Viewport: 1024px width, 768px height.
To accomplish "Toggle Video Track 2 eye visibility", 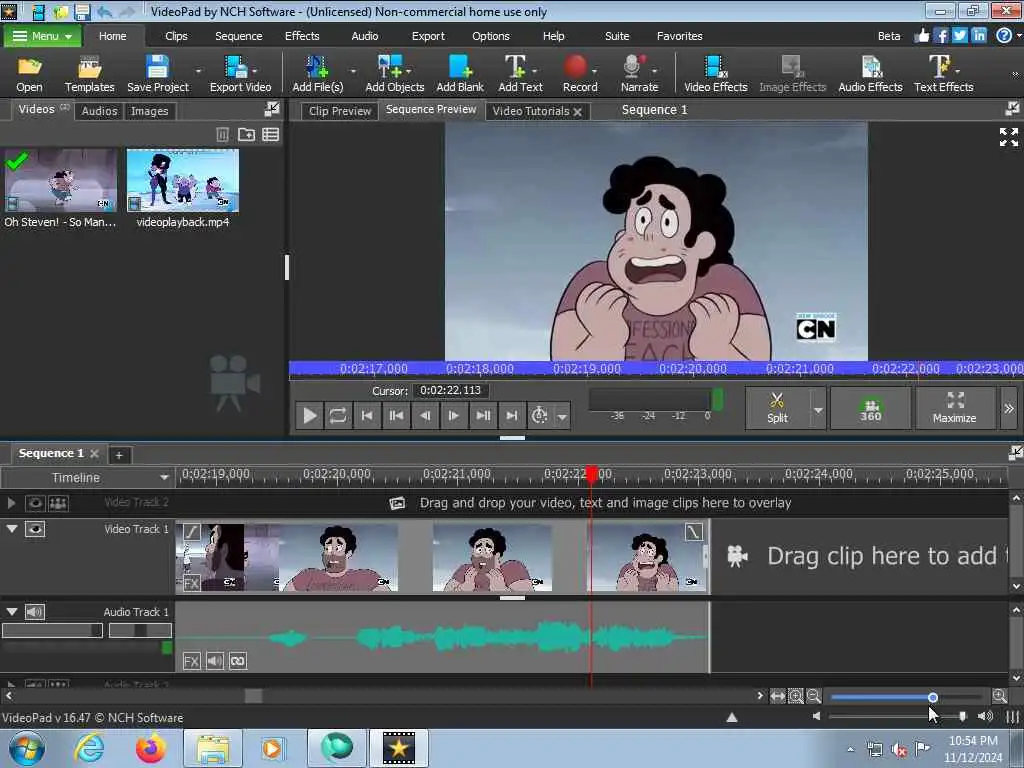I will tap(35, 503).
